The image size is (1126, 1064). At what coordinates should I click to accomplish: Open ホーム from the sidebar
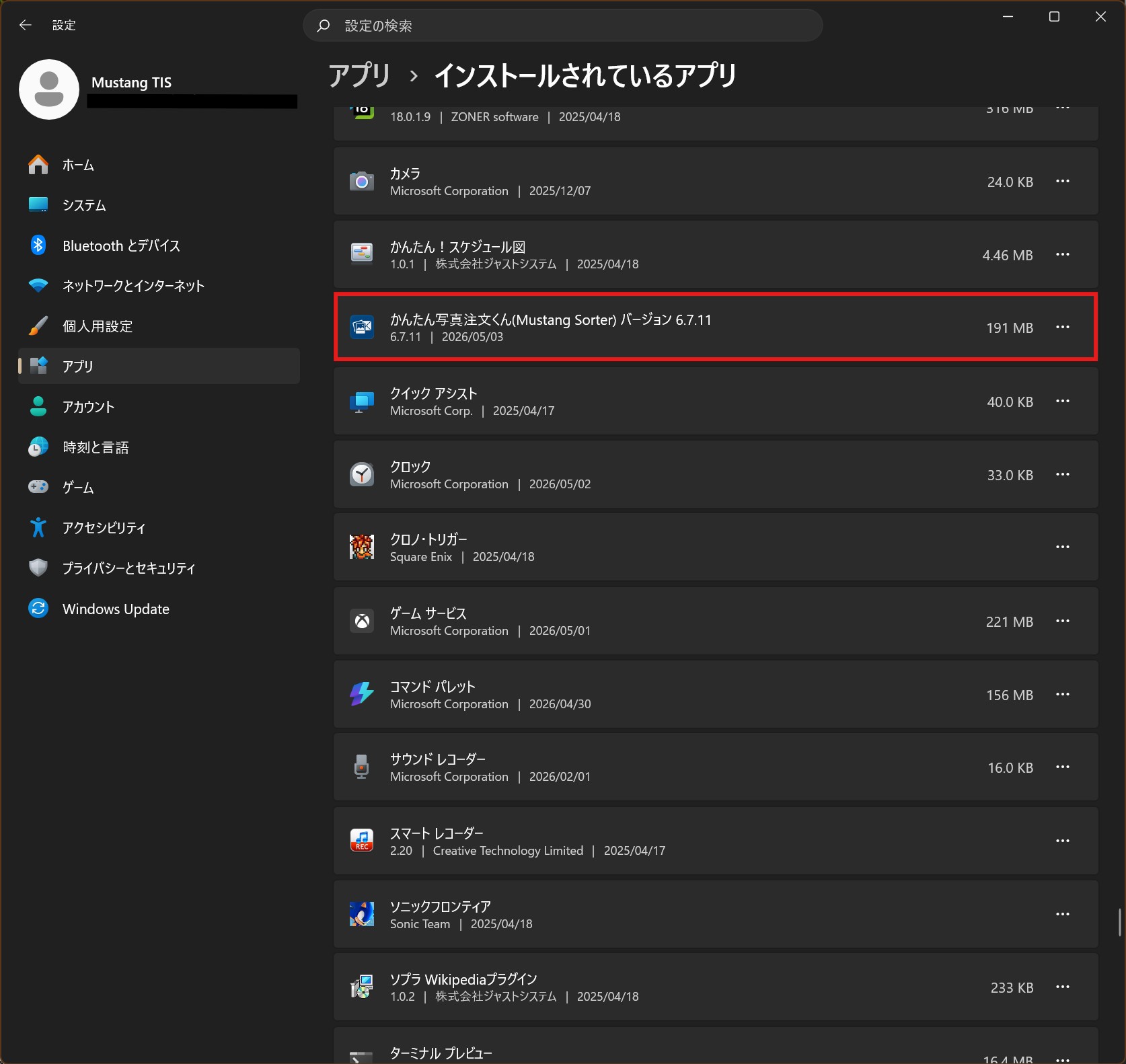[159, 165]
